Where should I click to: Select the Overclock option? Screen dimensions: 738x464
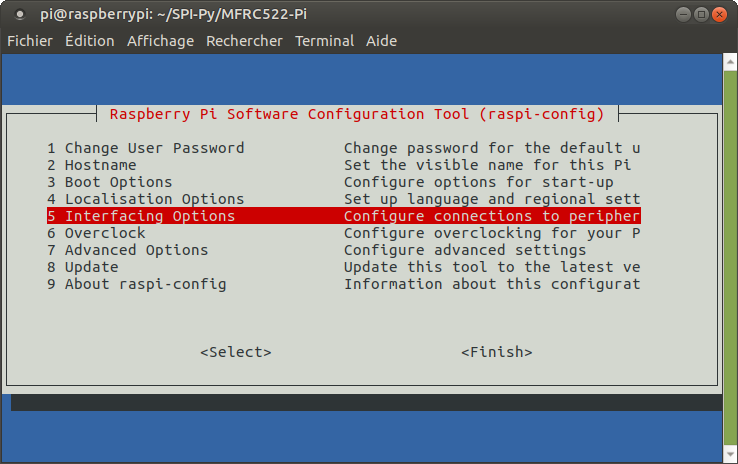pyautogui.click(x=105, y=233)
